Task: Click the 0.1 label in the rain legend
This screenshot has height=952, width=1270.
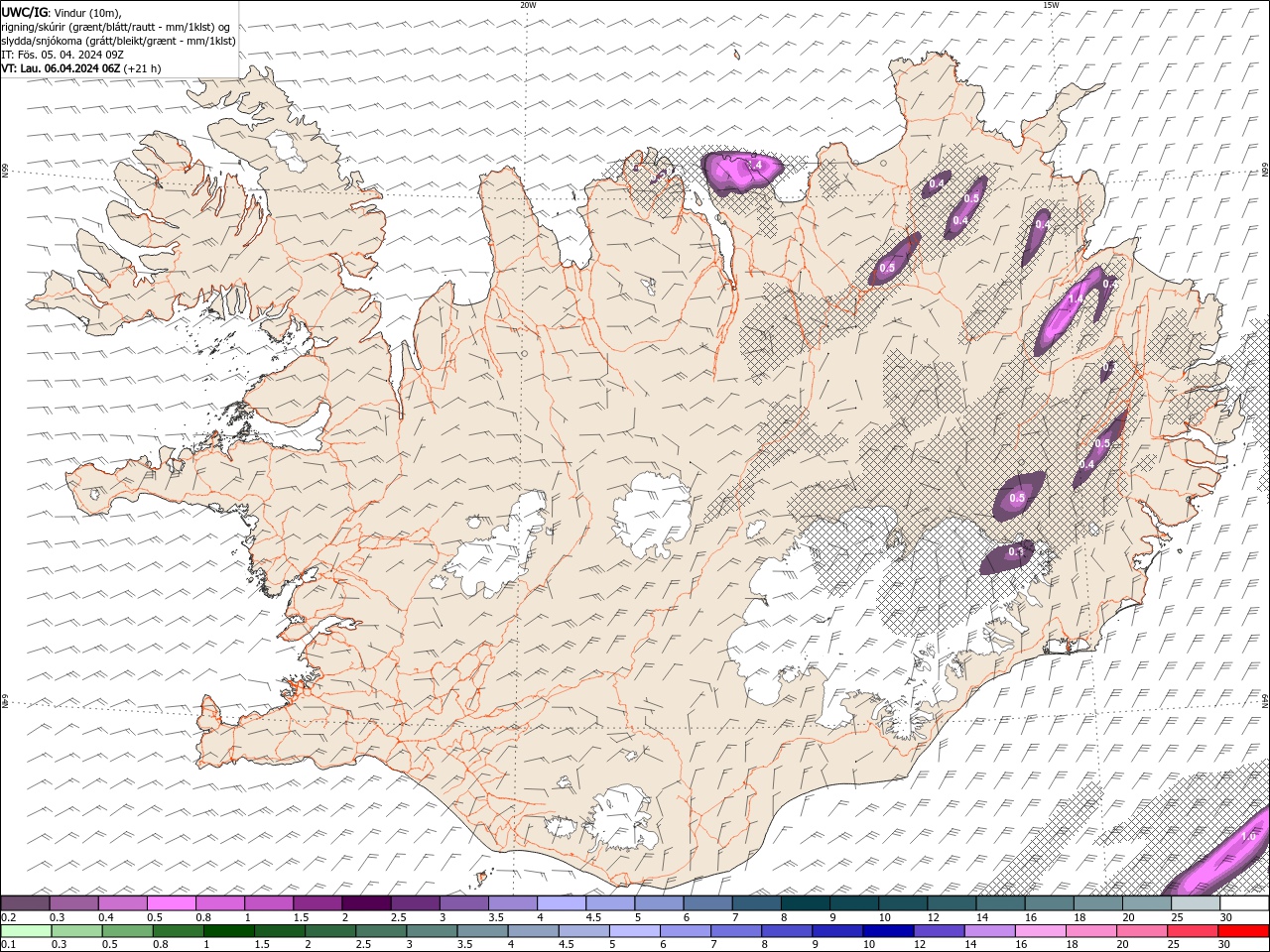Action: pyautogui.click(x=8, y=945)
